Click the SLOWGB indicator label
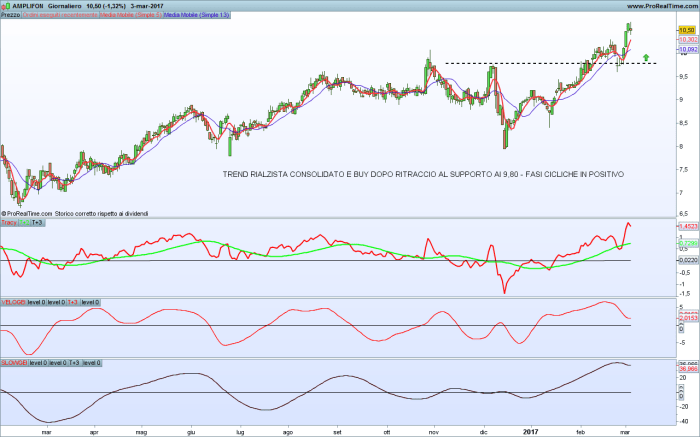Screen dimensions: 700x437 coord(15,362)
